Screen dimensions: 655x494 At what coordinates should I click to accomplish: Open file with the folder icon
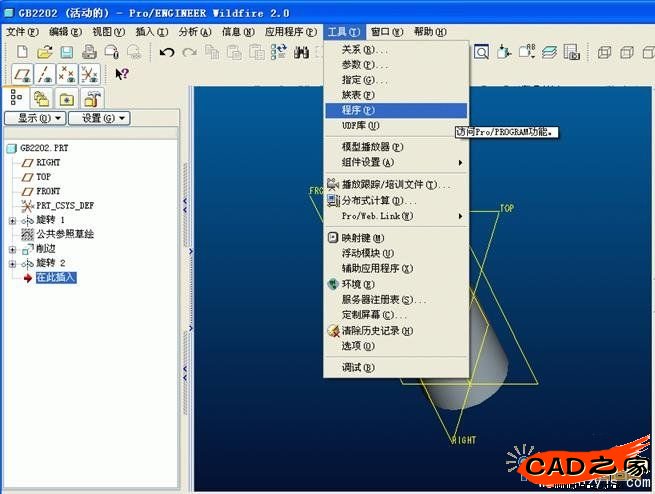44,52
